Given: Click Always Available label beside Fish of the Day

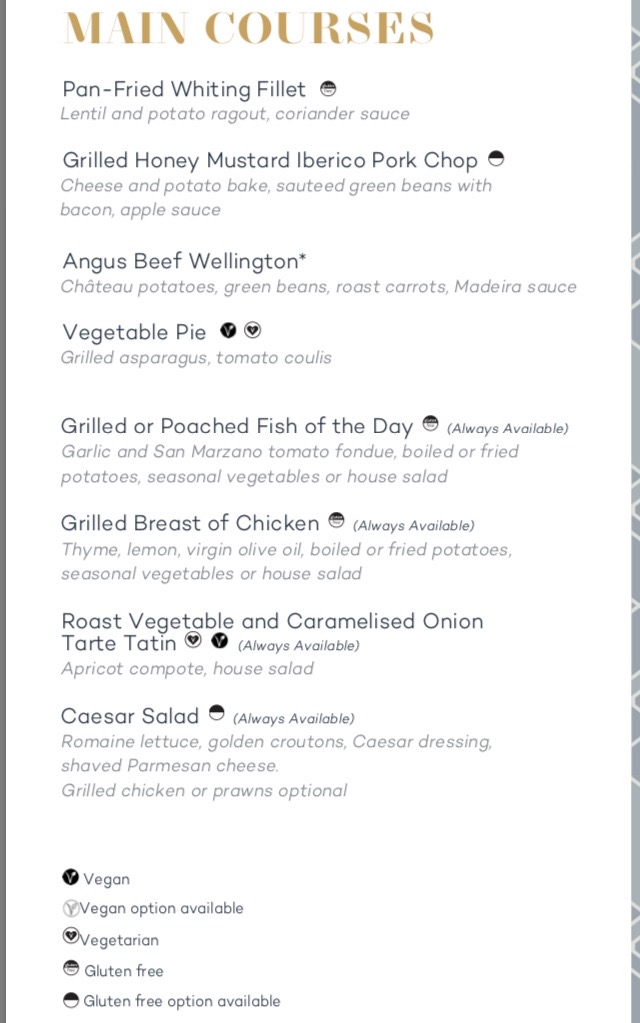Looking at the screenshot, I should [508, 429].
